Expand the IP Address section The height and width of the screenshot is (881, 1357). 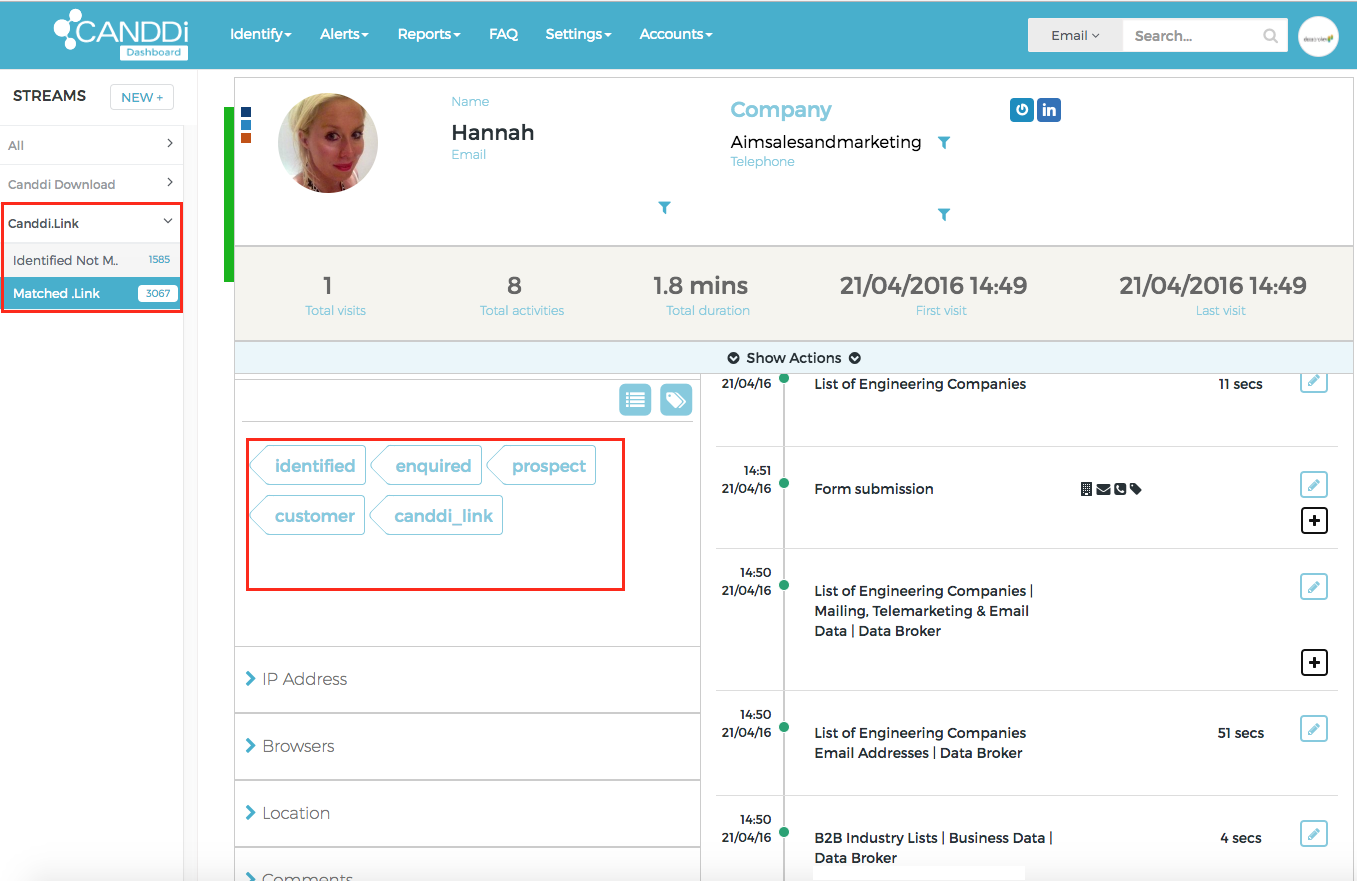(467, 679)
